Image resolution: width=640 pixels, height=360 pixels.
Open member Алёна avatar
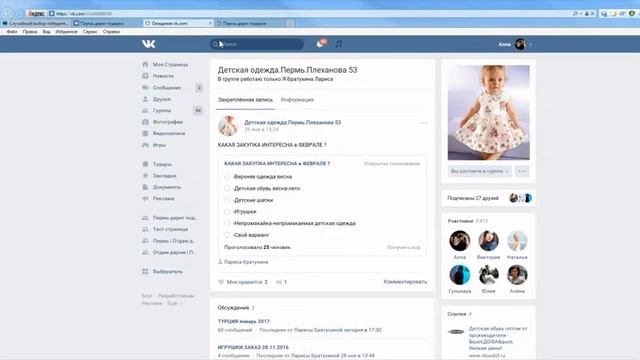click(x=517, y=275)
